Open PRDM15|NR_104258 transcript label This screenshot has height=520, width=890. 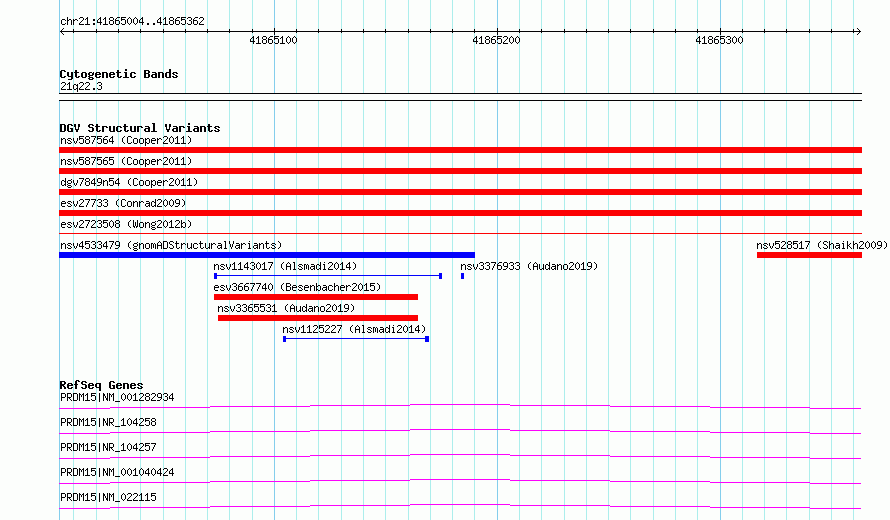click(108, 422)
